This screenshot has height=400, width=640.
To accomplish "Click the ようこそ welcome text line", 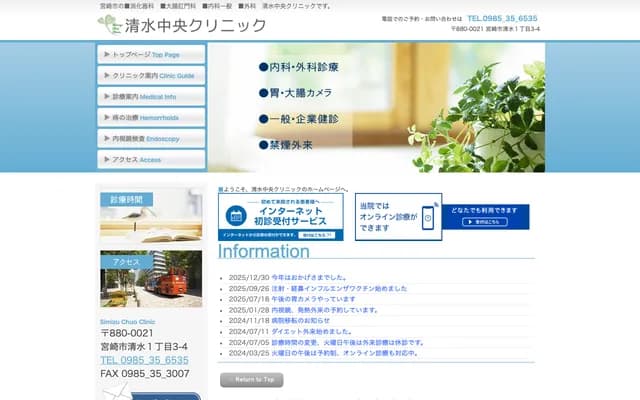I will coord(284,189).
